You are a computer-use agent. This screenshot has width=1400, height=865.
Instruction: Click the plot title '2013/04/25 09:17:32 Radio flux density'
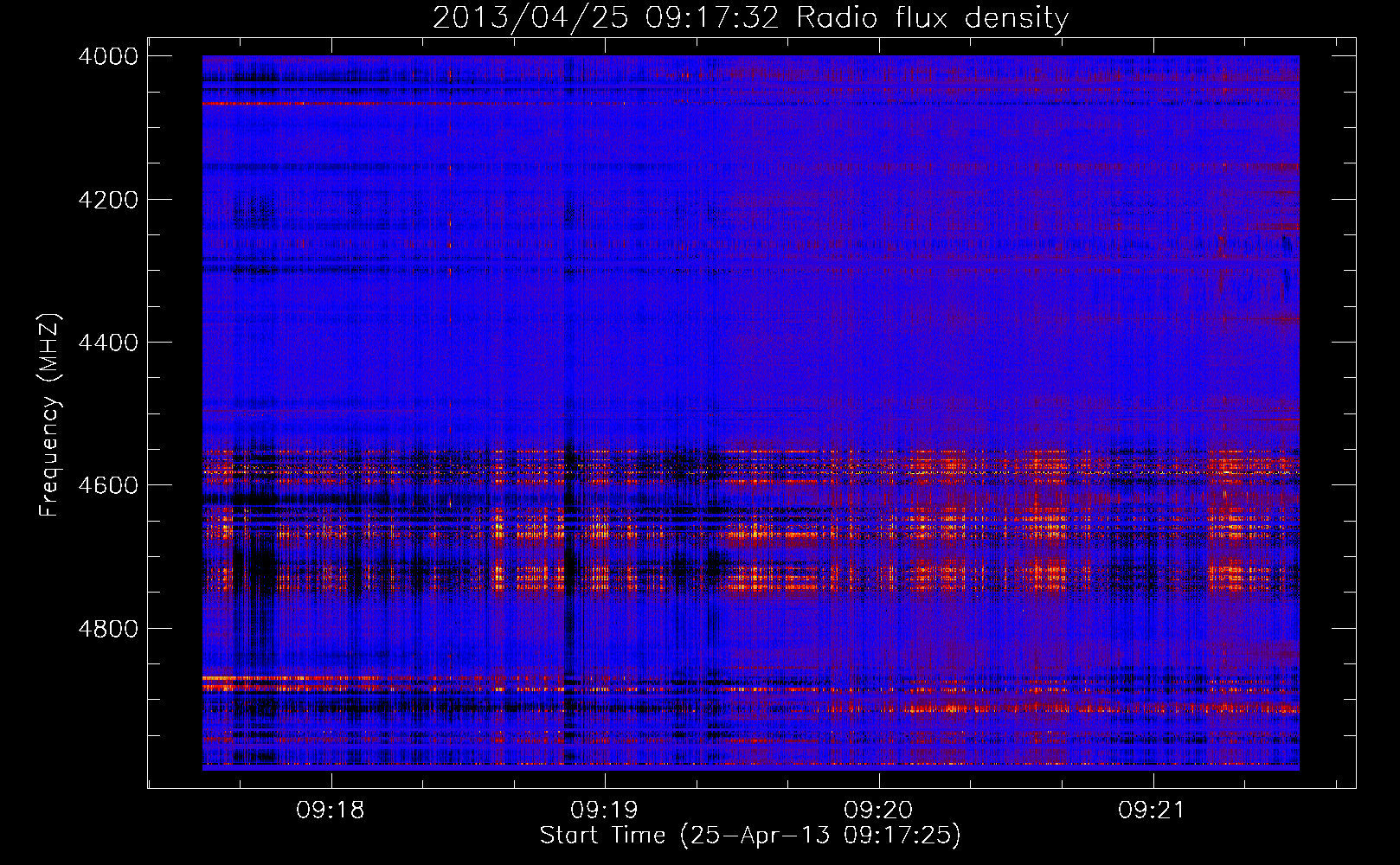(750, 17)
